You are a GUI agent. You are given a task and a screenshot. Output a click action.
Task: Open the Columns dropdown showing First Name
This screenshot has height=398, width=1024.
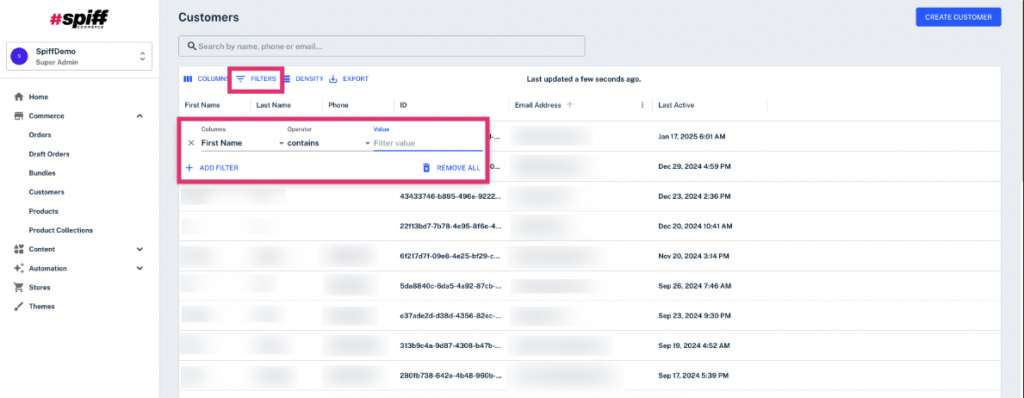click(242, 142)
